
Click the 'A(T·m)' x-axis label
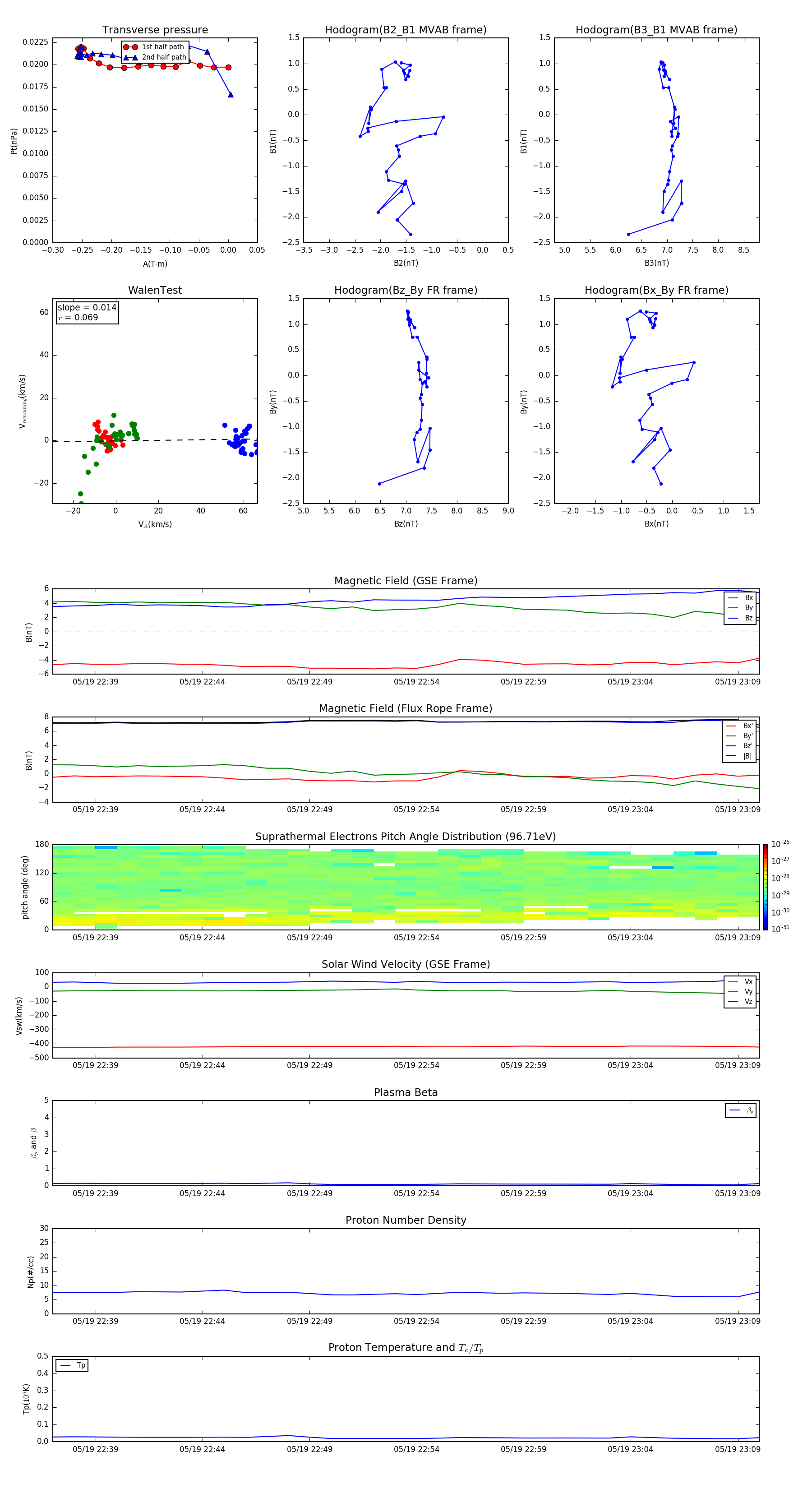pyautogui.click(x=155, y=264)
